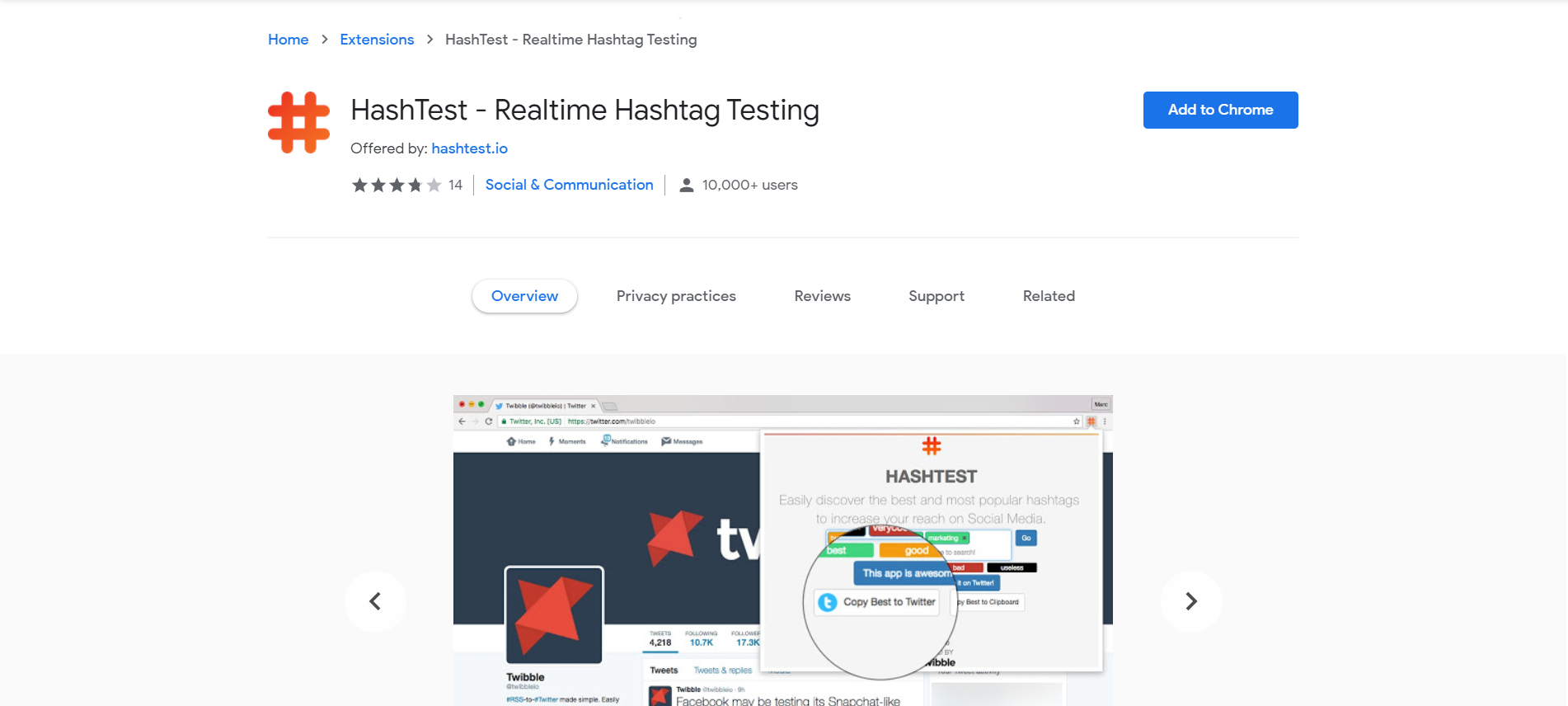Visit the hashtest.io developer link
Screen dimensions: 1568x706
469,148
